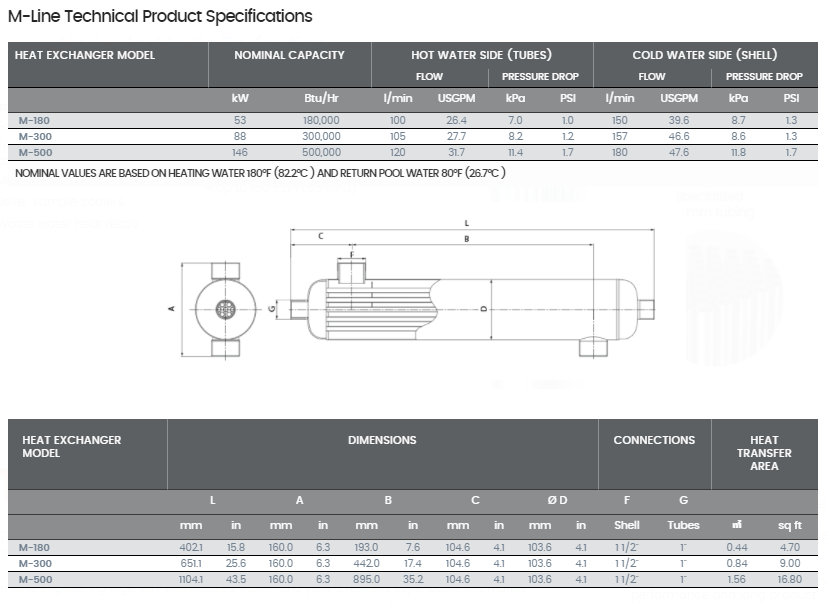Click dimension label L in the drawing

pyautogui.click(x=466, y=223)
